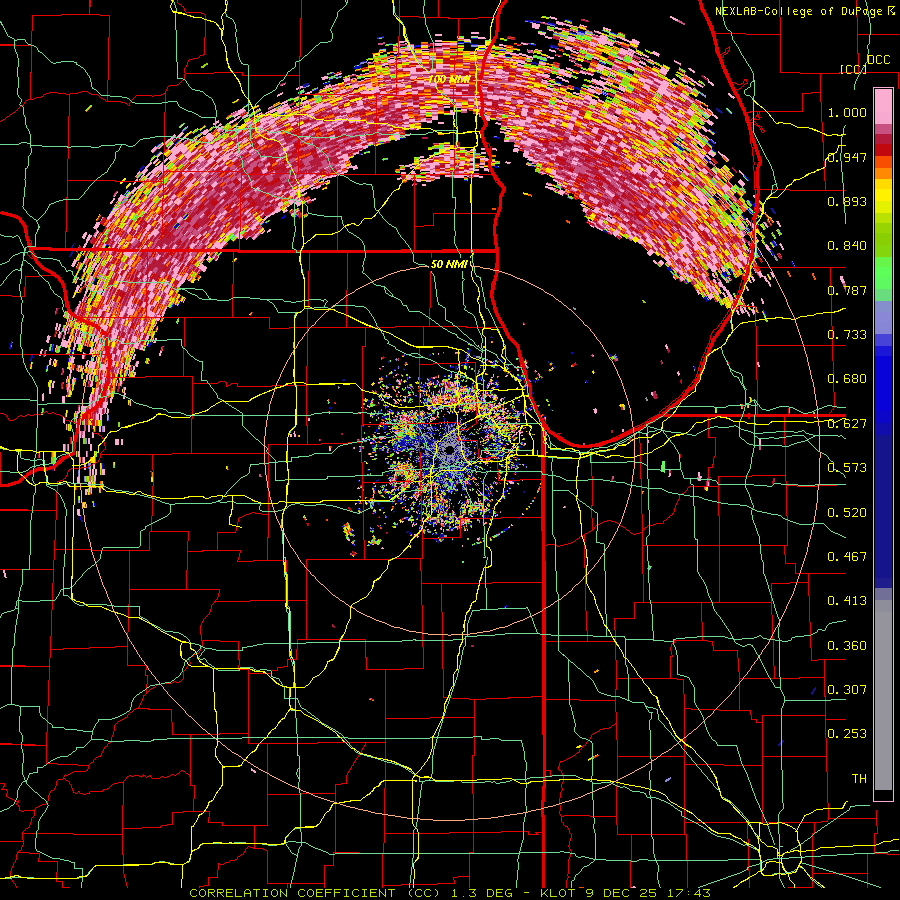900x900 pixels.
Task: Select the gray segment of the color bar
Action: click(883, 695)
